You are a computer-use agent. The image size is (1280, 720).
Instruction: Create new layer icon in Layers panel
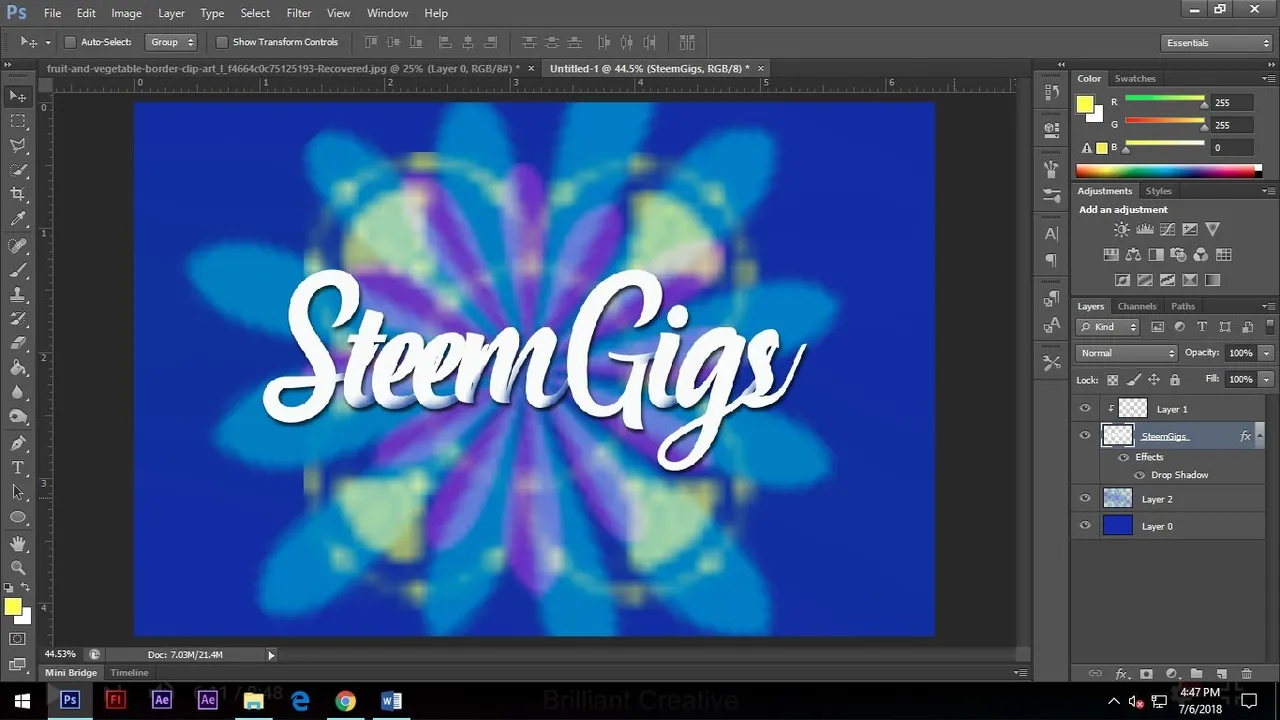pyautogui.click(x=1222, y=674)
